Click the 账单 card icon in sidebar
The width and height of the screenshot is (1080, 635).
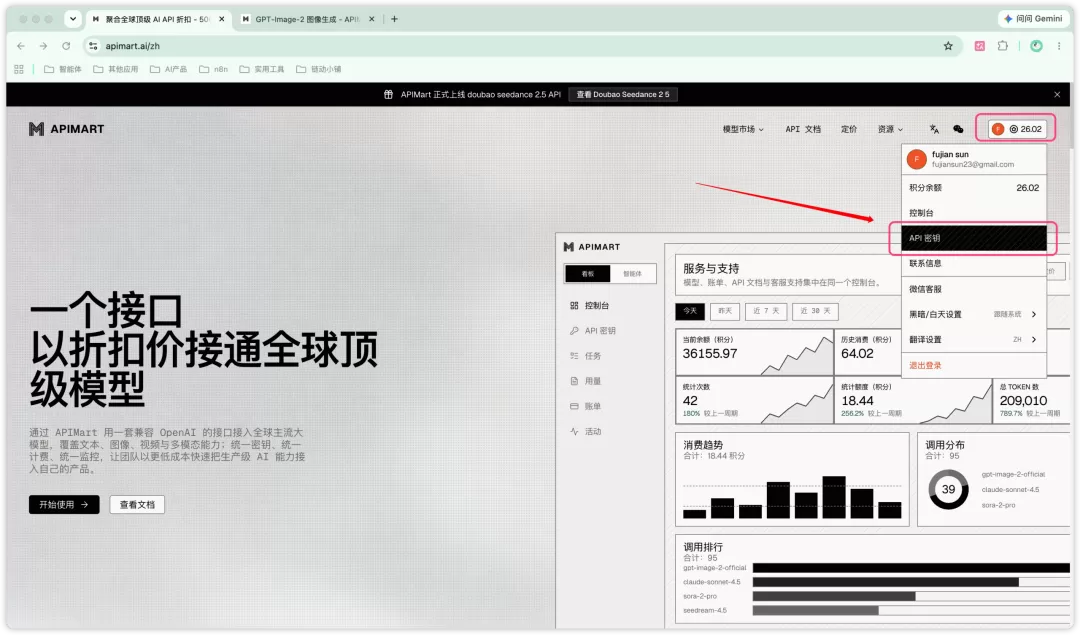574,406
